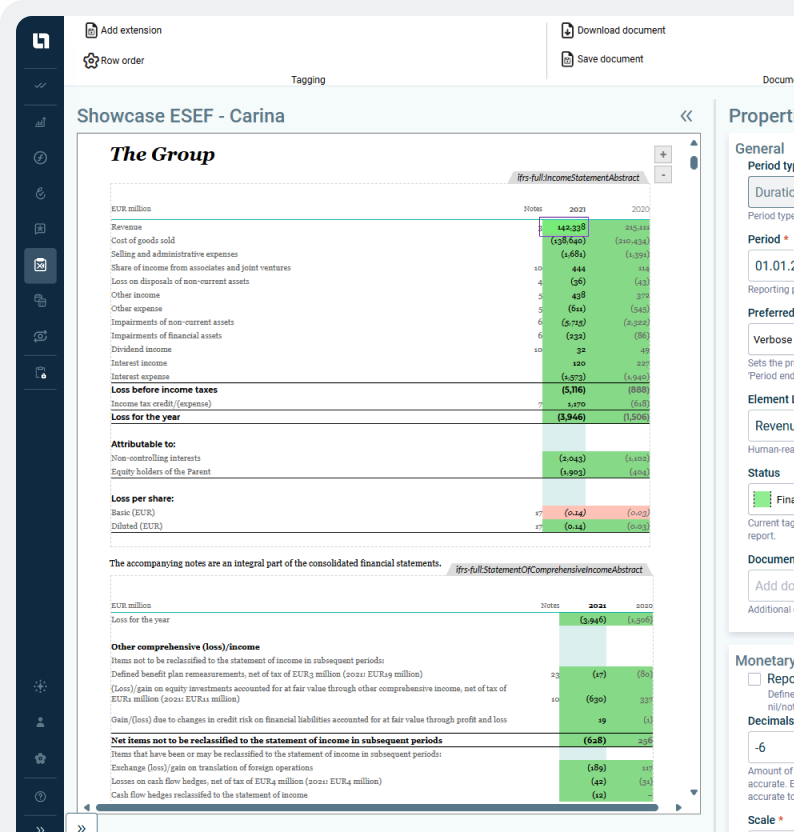Click the Download document icon
This screenshot has width=794, height=832.
(x=567, y=30)
